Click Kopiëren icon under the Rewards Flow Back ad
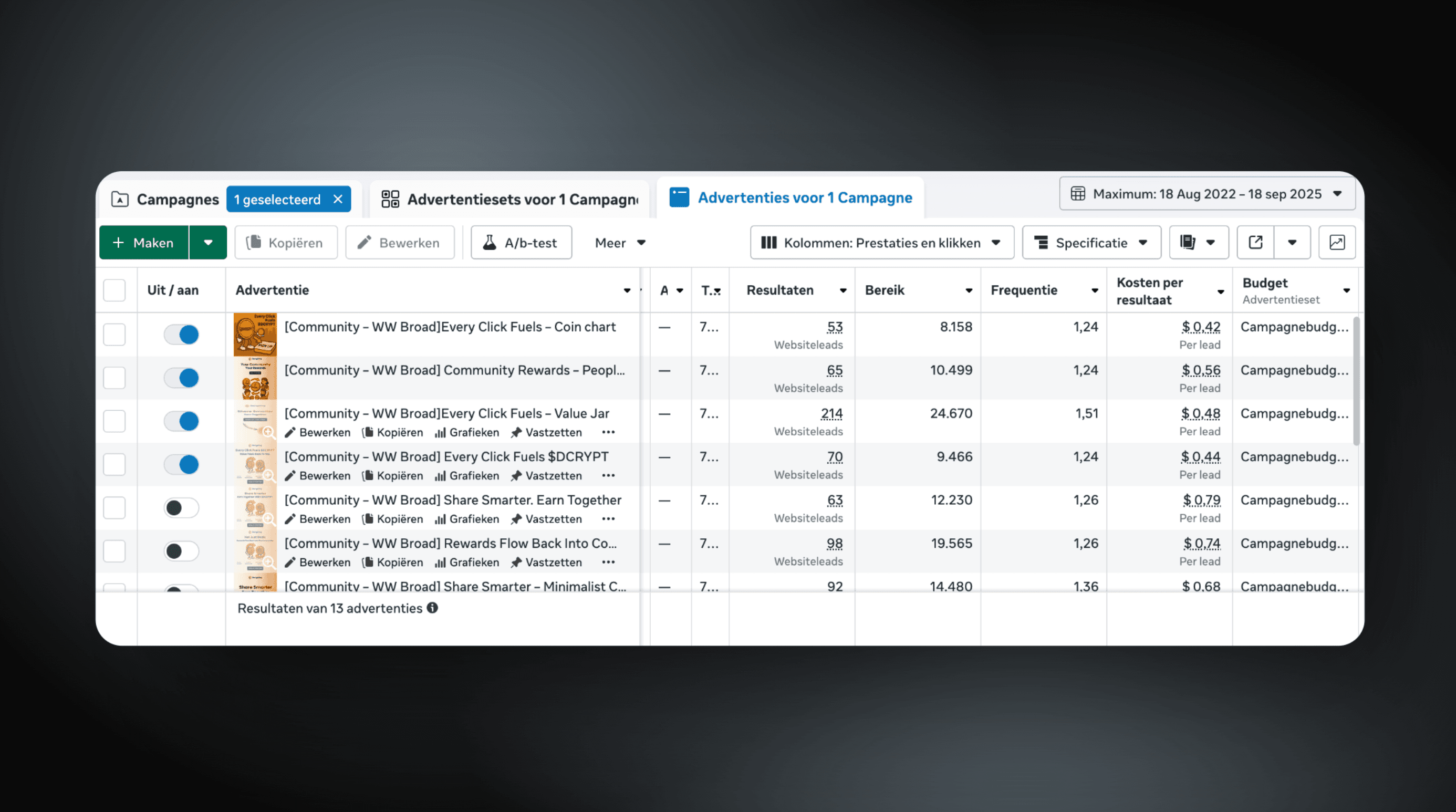The image size is (1456, 812). (368, 562)
